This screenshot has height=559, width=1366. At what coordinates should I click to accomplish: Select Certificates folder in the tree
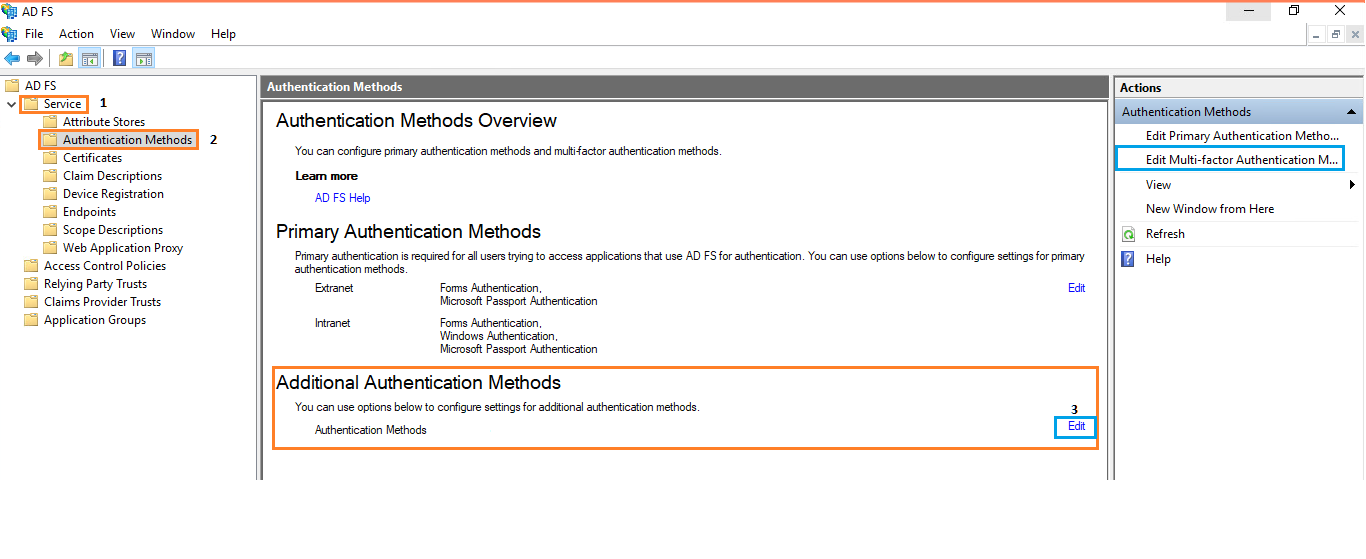click(92, 158)
